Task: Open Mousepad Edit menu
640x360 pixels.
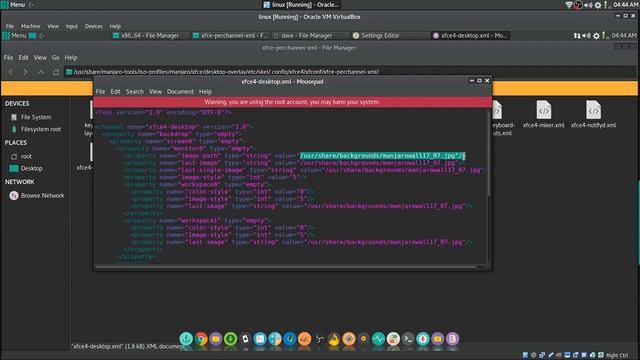Action: click(116, 91)
